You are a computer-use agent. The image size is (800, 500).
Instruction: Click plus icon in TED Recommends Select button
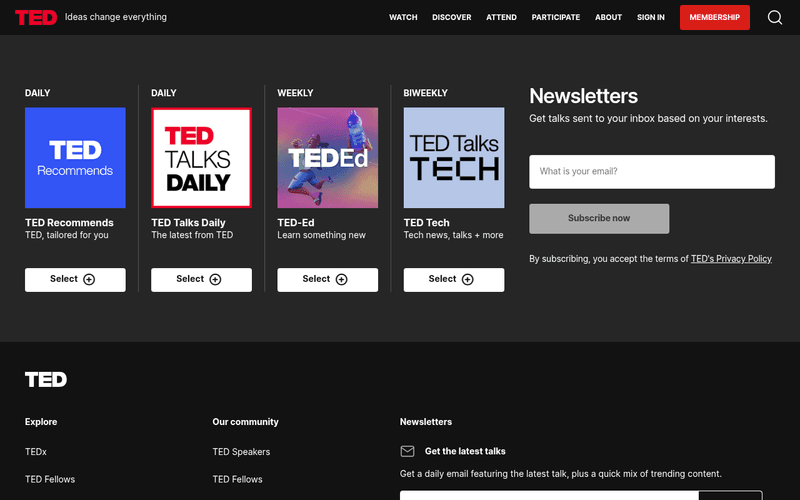pos(89,280)
